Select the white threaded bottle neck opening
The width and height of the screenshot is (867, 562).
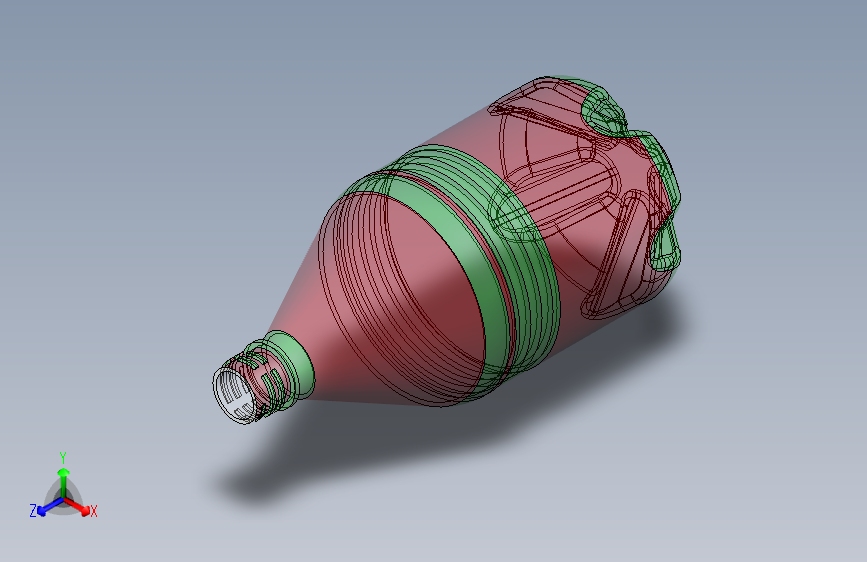[x=235, y=394]
